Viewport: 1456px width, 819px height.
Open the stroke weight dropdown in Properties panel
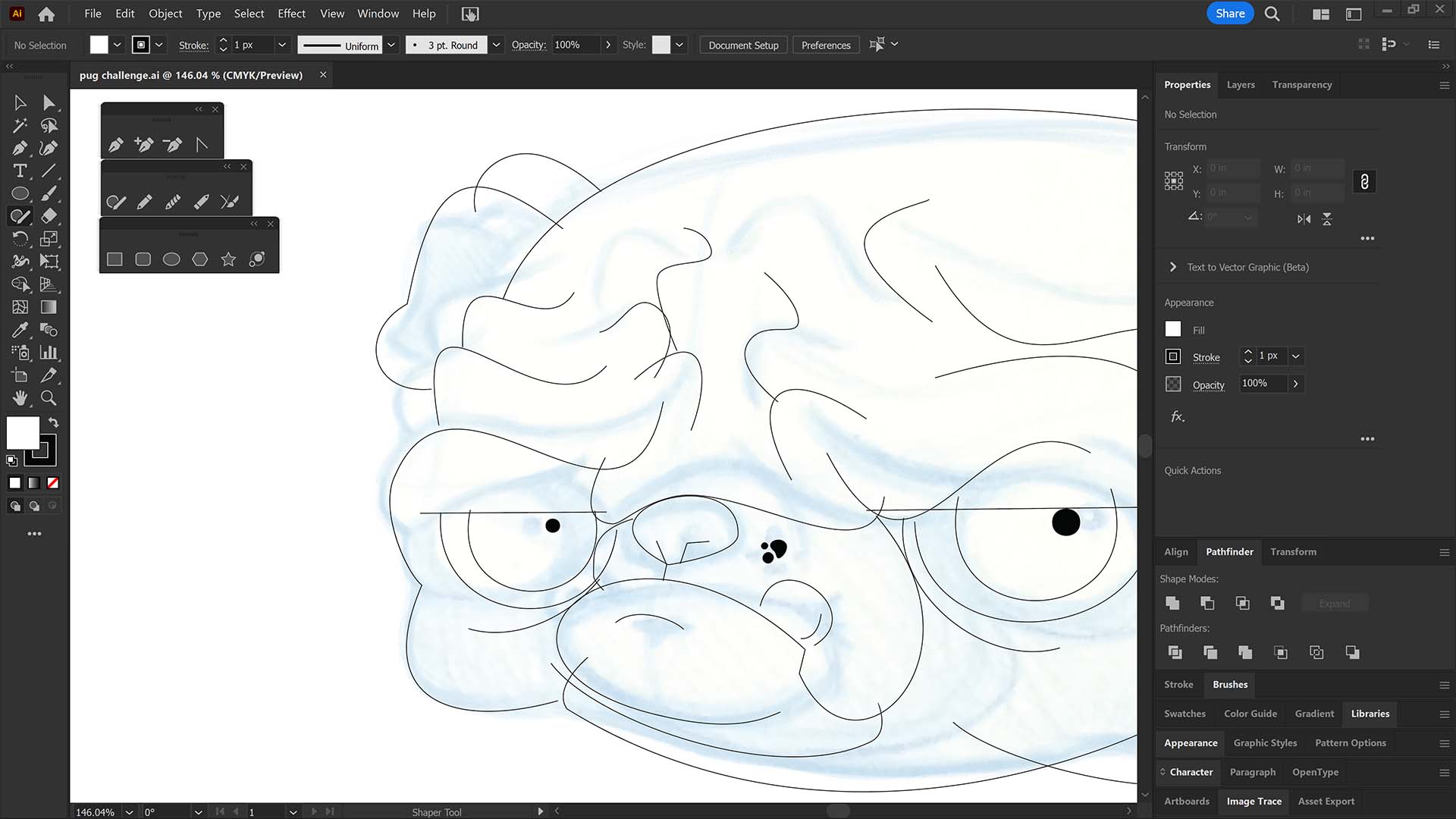[1296, 356]
